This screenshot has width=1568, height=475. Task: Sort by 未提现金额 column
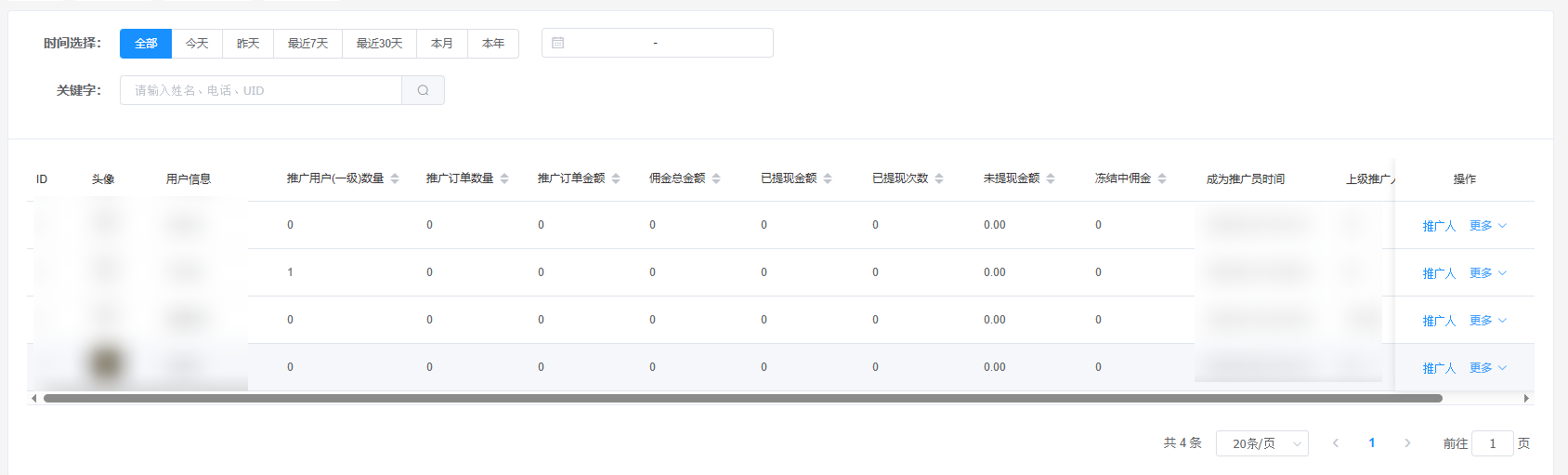(x=1051, y=178)
